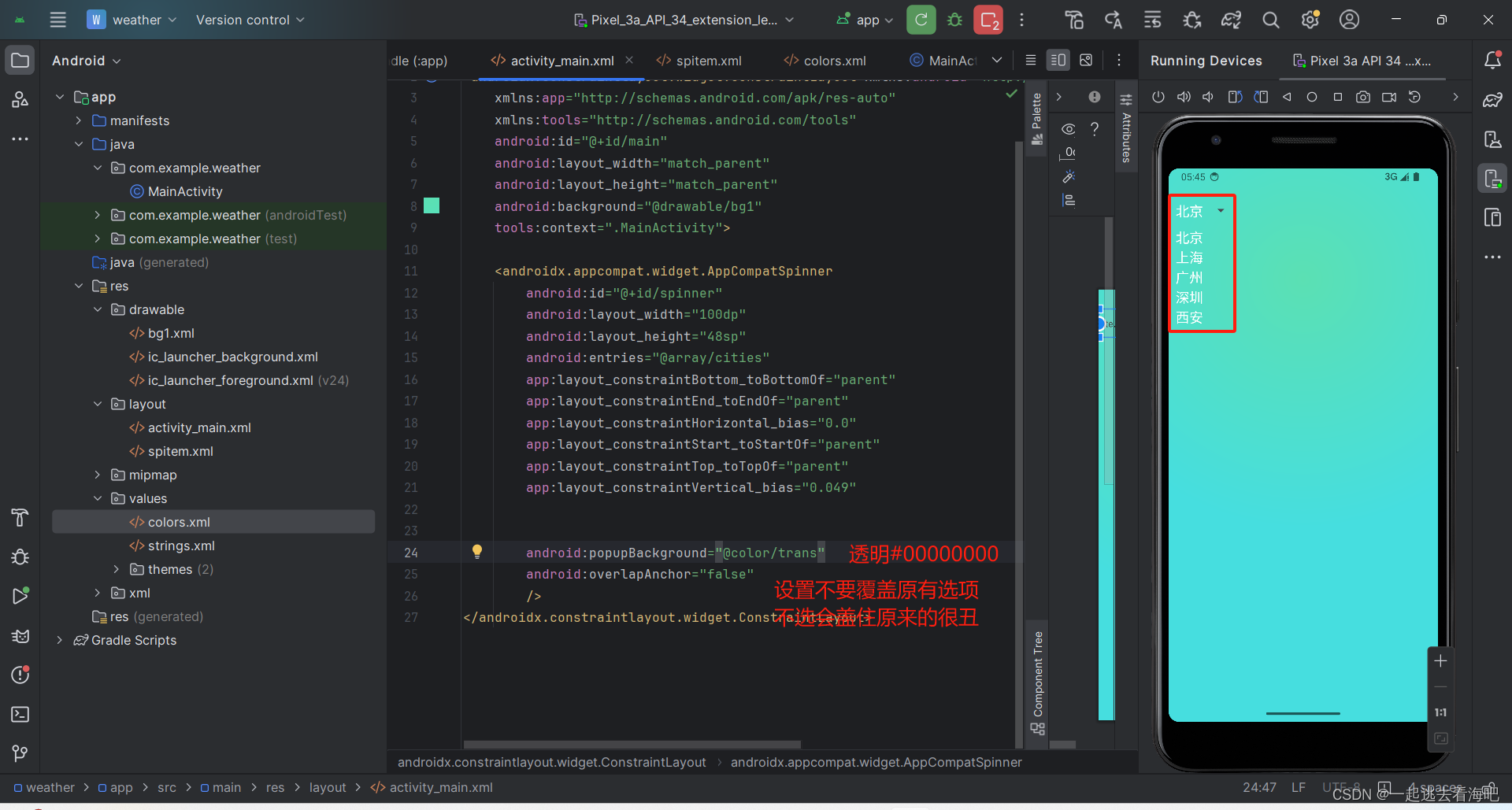Open the weather project dropdown
Screen dimensions: 1512x810
click(x=132, y=20)
